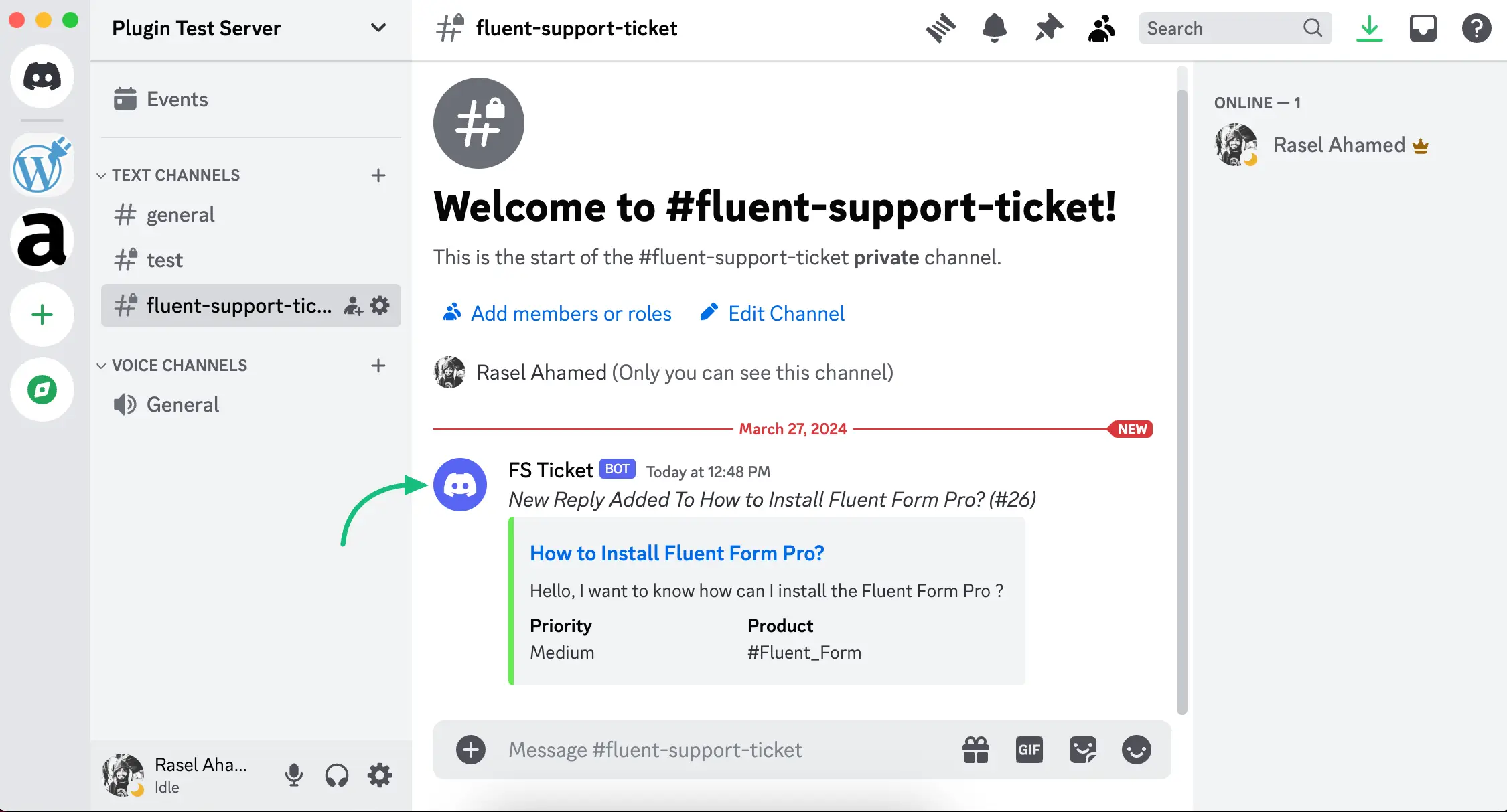Open the Discord inbox icon
Image resolution: width=1507 pixels, height=812 pixels.
tap(1423, 28)
